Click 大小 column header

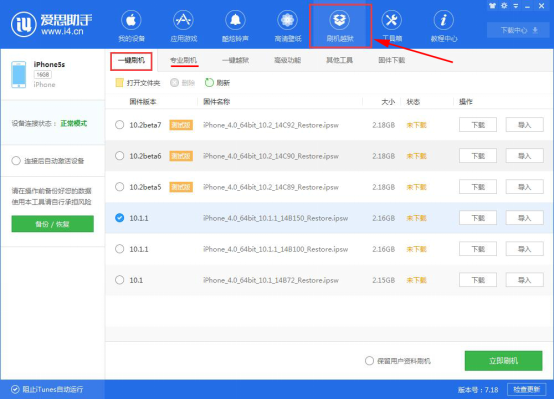(388, 102)
